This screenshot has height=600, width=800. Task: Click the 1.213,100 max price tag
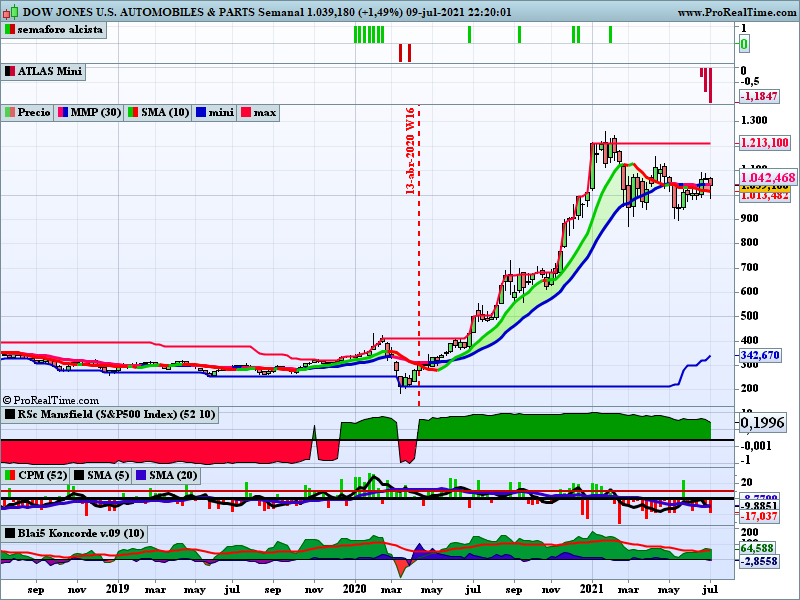(x=764, y=143)
